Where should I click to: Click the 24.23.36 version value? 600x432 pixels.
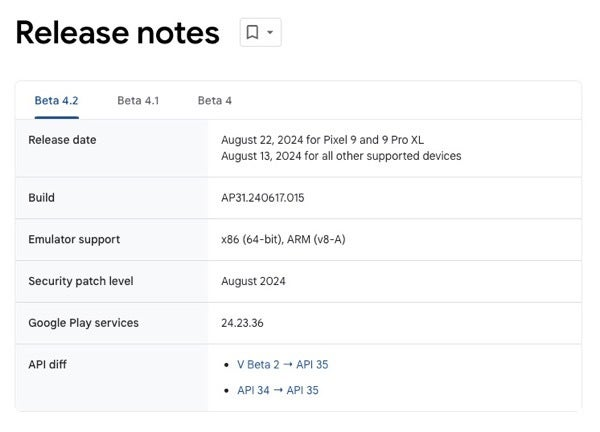click(x=242, y=323)
